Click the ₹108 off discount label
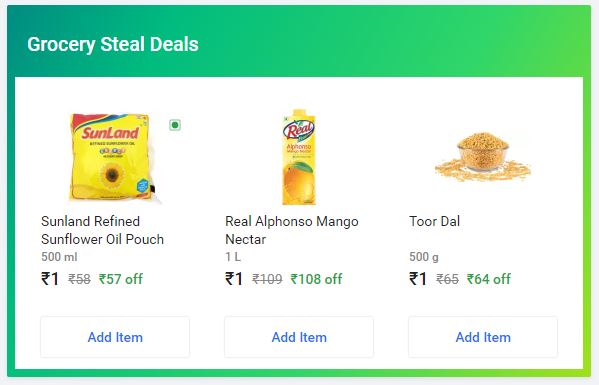This screenshot has height=385, width=599. coord(316,279)
